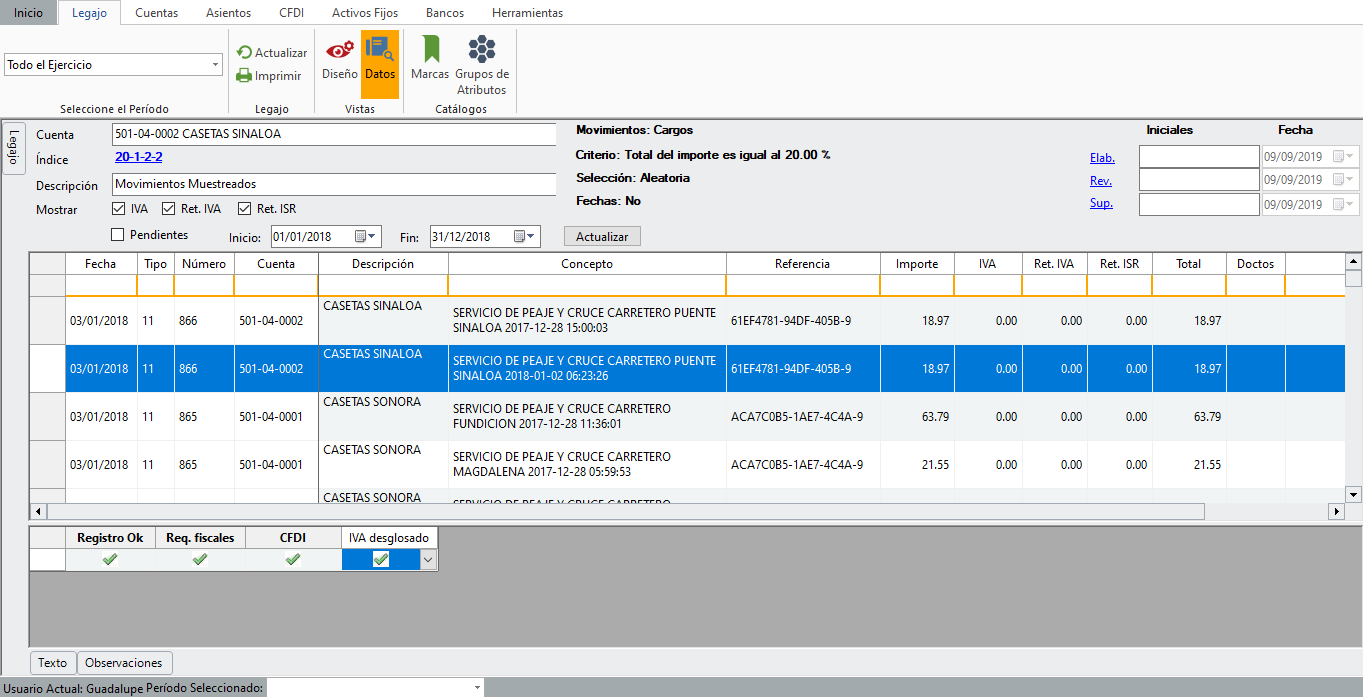Switch to the Observaciones tab

[124, 663]
